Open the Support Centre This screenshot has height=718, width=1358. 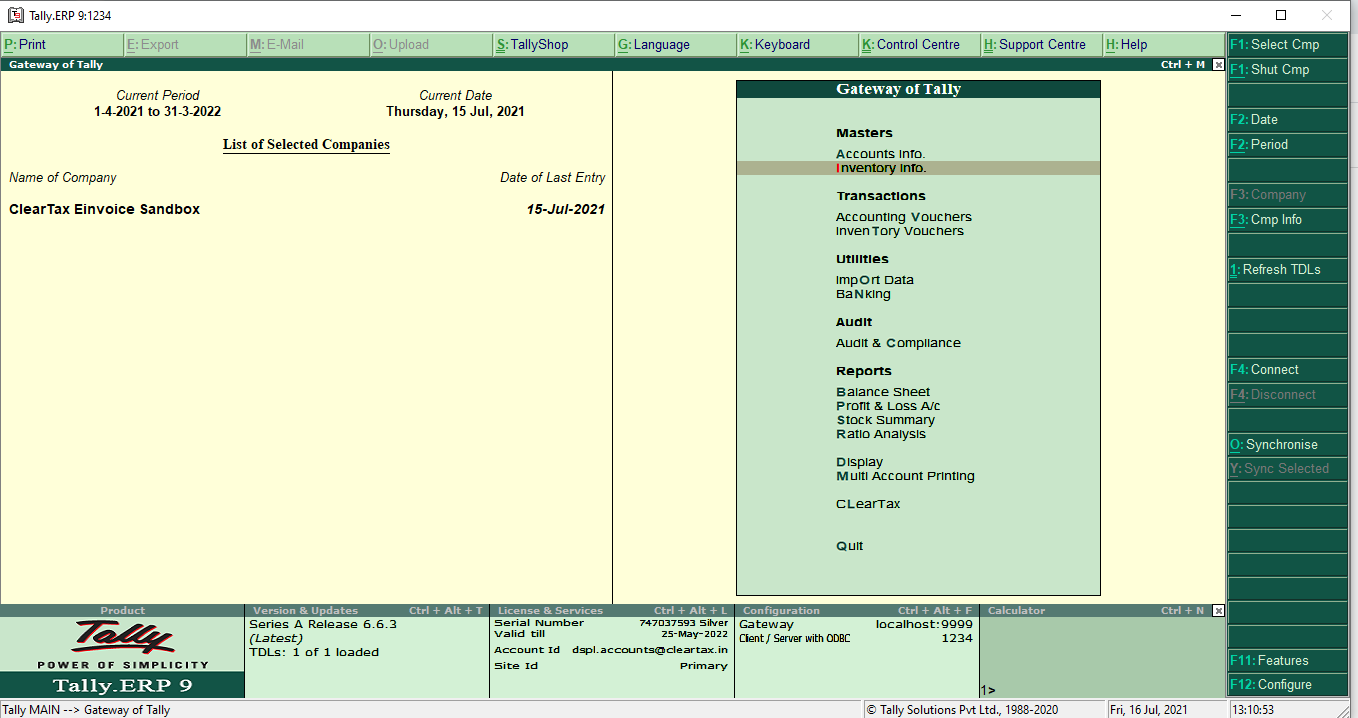click(x=1040, y=44)
